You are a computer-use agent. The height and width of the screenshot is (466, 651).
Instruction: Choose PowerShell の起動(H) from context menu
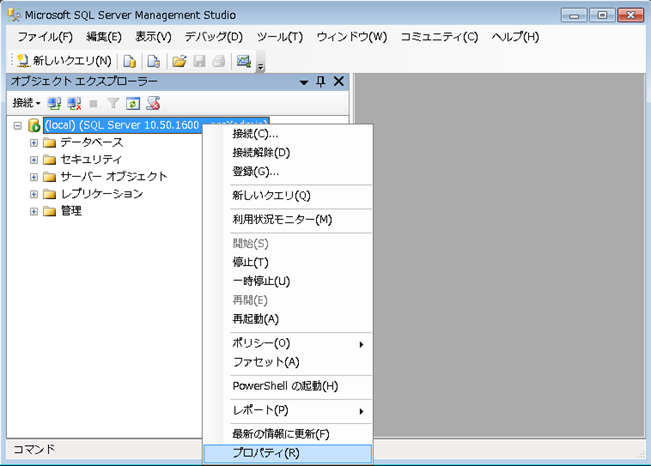(288, 386)
